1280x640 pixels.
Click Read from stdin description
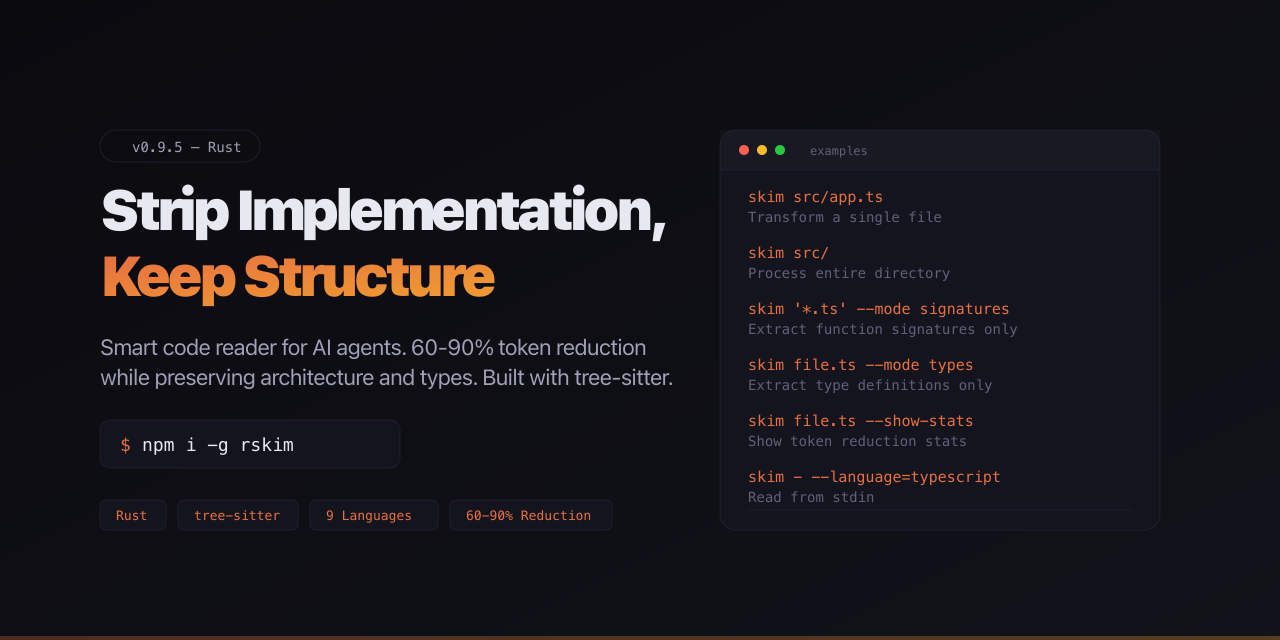pyautogui.click(x=811, y=497)
